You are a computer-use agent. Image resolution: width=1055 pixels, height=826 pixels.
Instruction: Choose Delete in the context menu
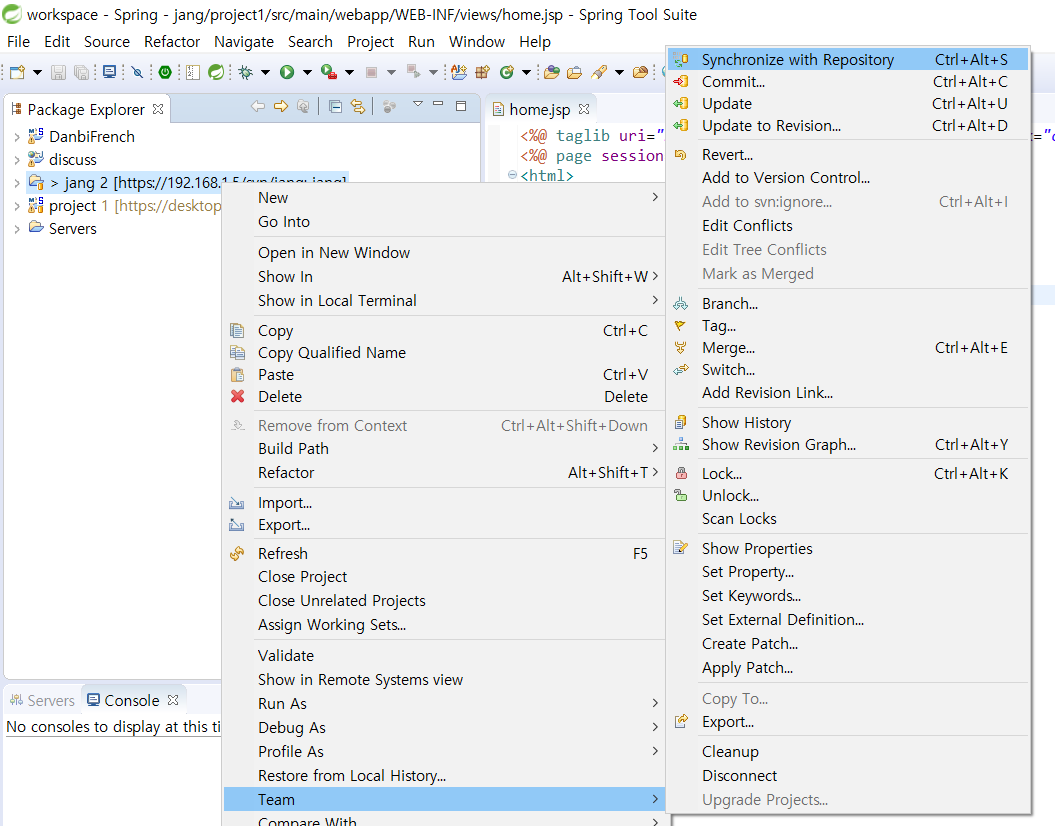click(444, 397)
